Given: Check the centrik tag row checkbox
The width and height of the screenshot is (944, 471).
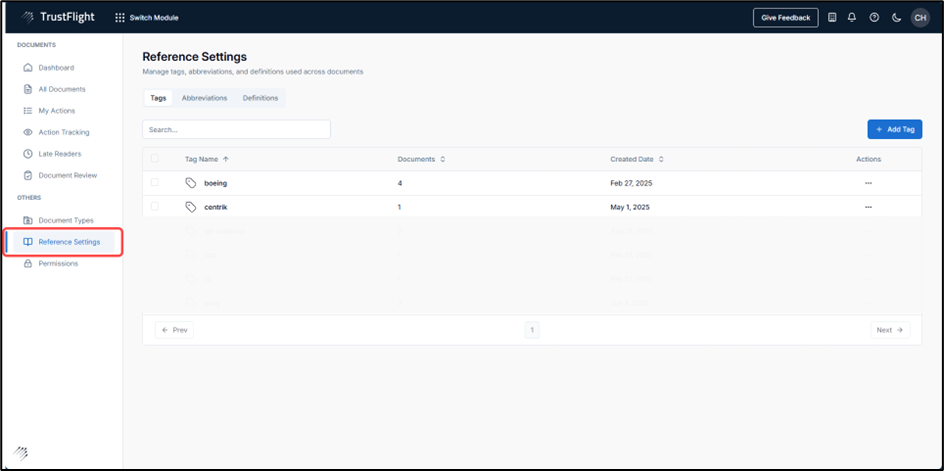Looking at the screenshot, I should [155, 207].
